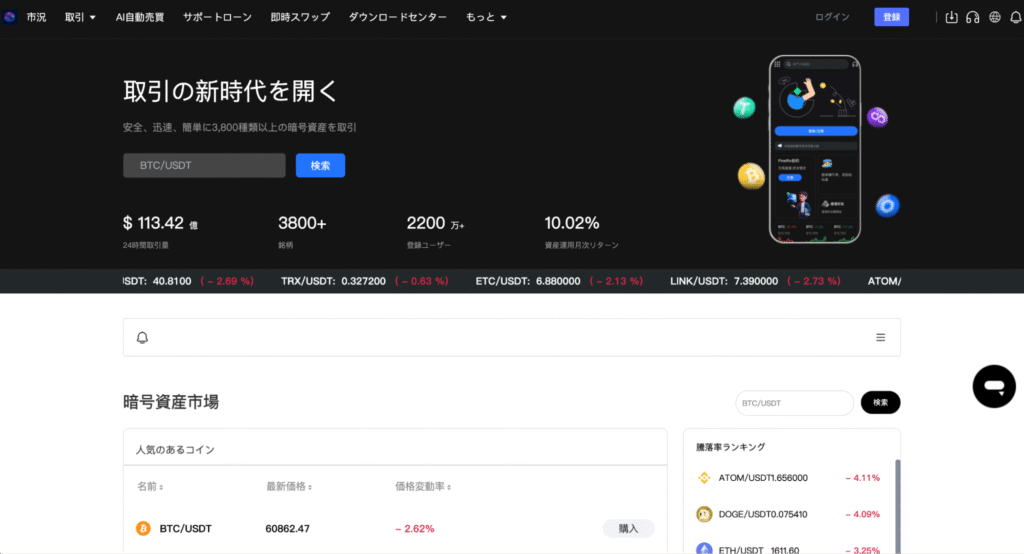Image resolution: width=1024 pixels, height=554 pixels.
Task: Click the 3800+ stat
Action: (302, 223)
